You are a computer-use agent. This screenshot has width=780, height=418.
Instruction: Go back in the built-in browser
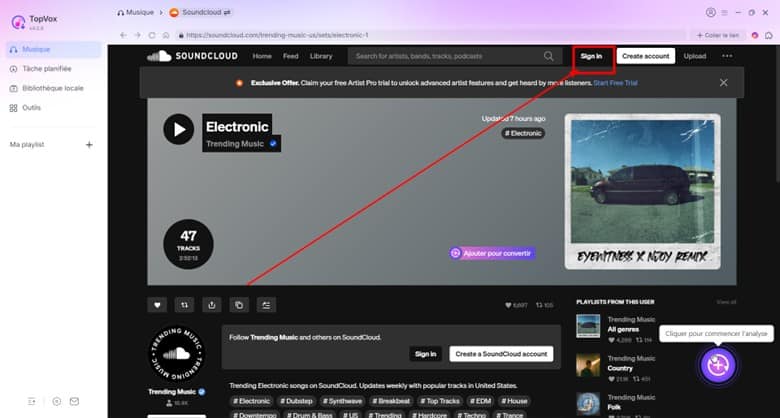click(x=123, y=35)
